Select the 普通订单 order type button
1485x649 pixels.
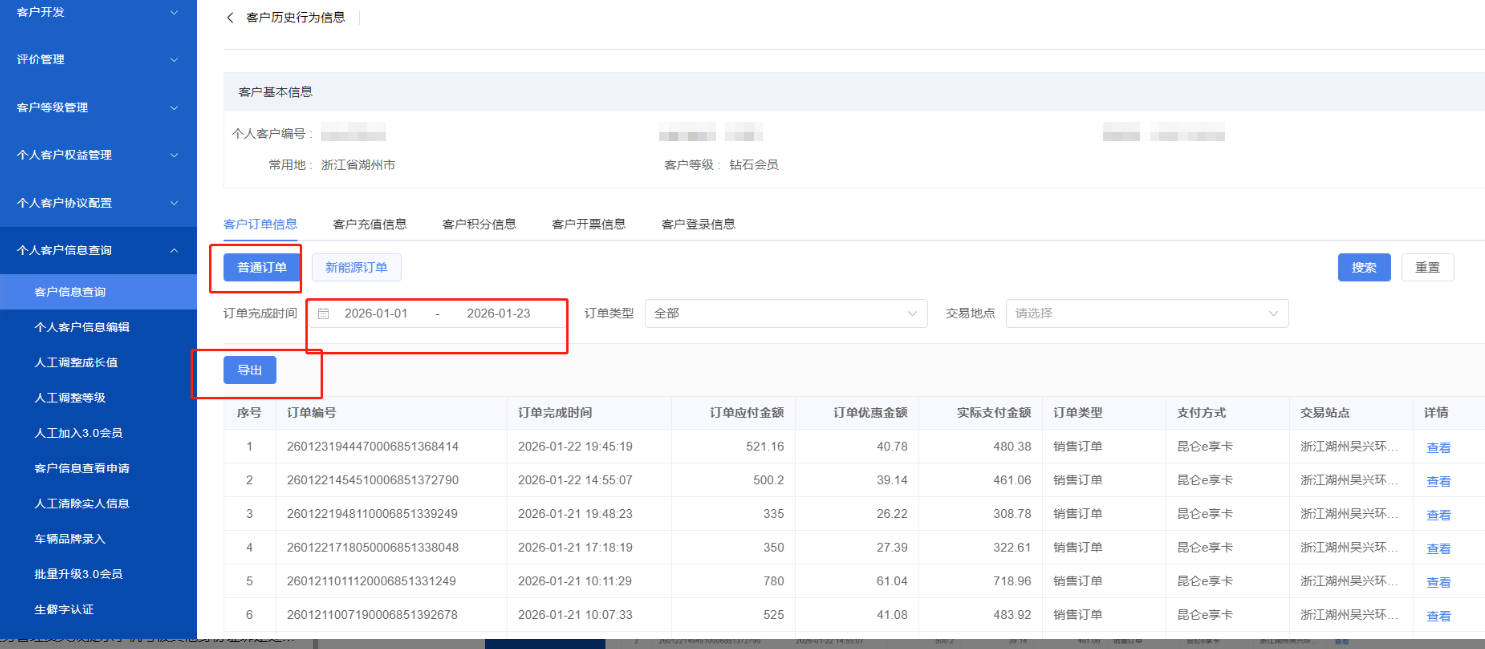(x=261, y=267)
